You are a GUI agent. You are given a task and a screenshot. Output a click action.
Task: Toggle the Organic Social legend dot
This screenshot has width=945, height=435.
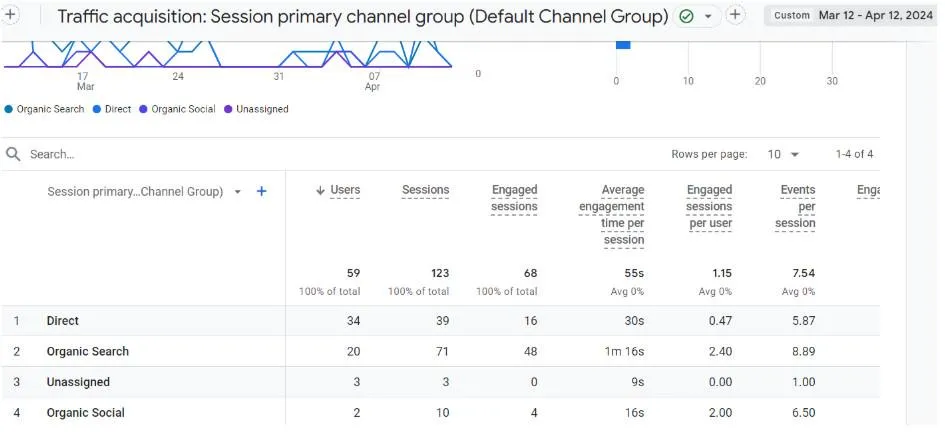point(144,109)
